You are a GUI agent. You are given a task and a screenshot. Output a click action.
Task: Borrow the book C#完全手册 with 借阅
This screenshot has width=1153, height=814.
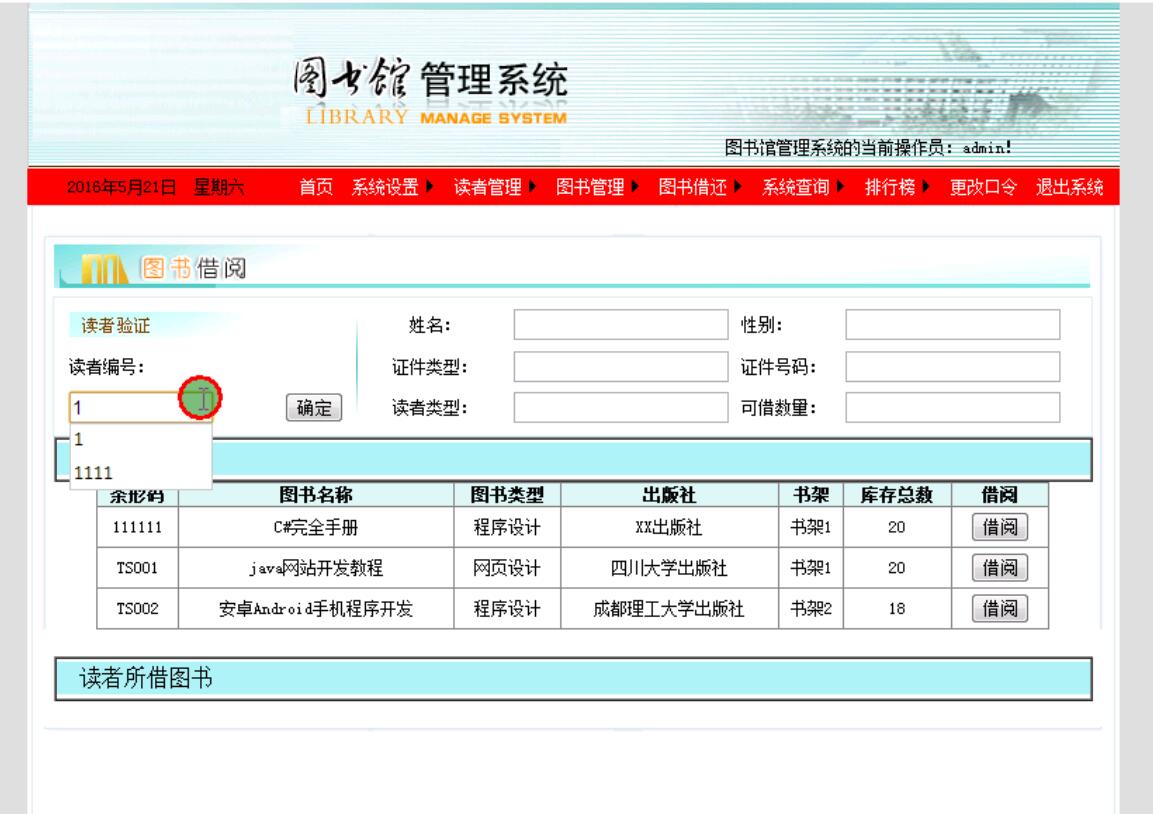999,527
